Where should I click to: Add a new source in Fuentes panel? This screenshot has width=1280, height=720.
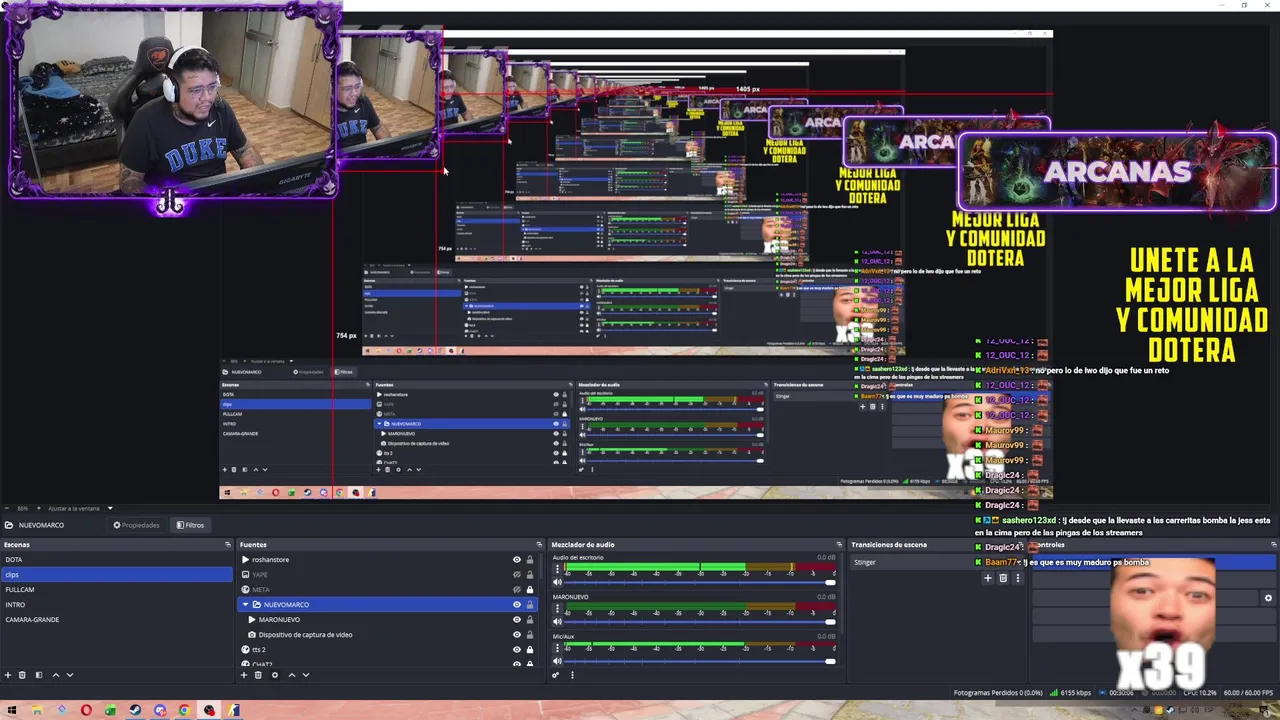[243, 675]
